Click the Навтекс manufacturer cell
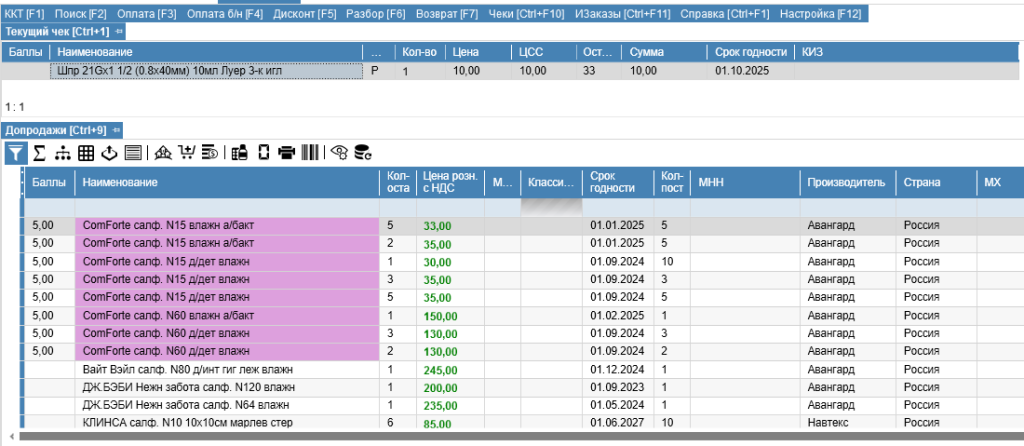This screenshot has height=446, width=1024. (848, 423)
